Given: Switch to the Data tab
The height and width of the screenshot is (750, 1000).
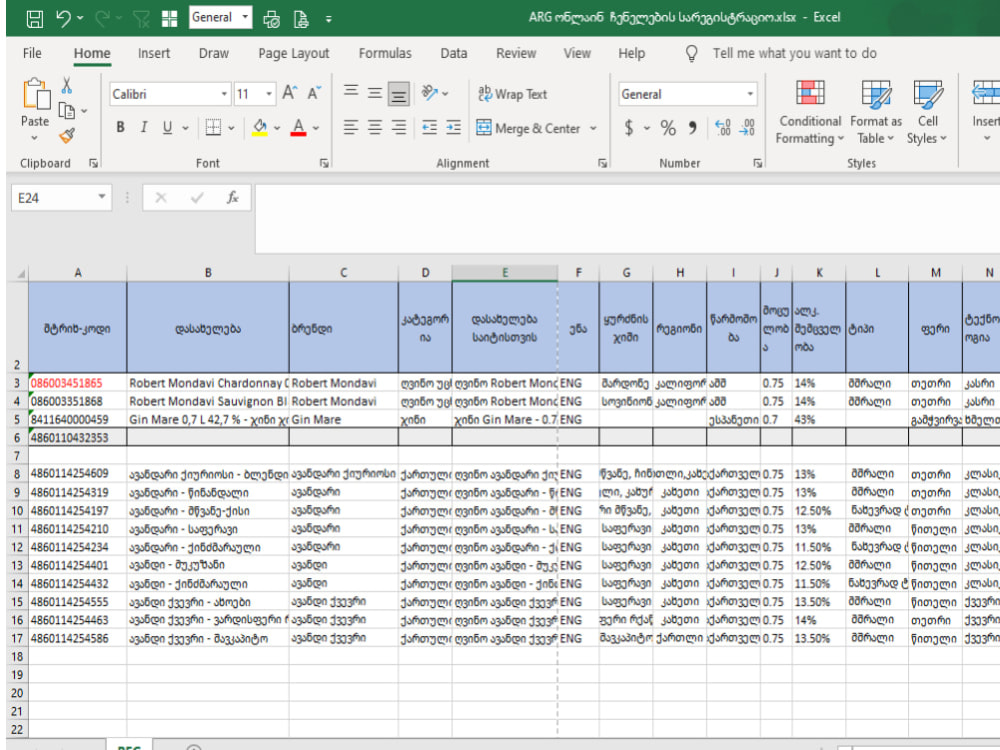Looking at the screenshot, I should click(x=453, y=54).
